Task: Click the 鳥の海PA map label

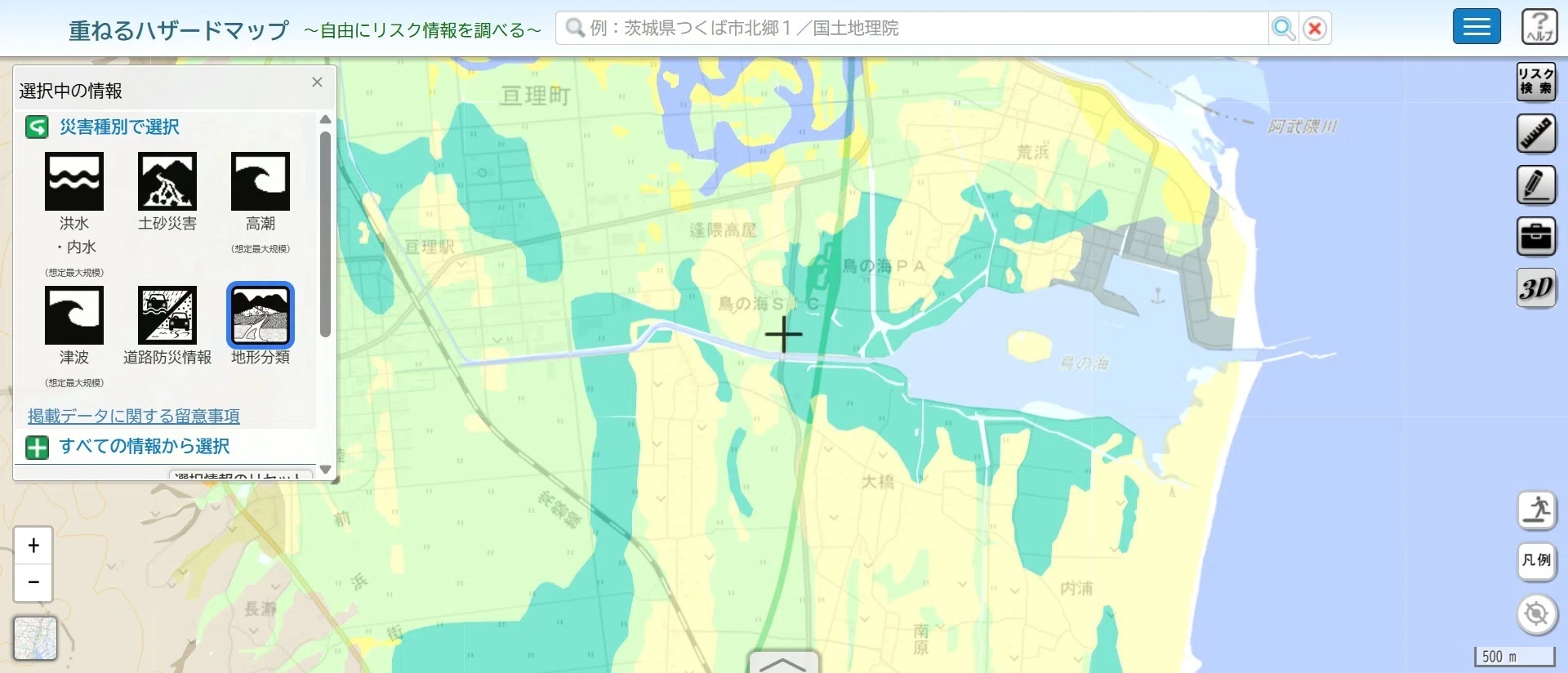Action: (x=884, y=266)
